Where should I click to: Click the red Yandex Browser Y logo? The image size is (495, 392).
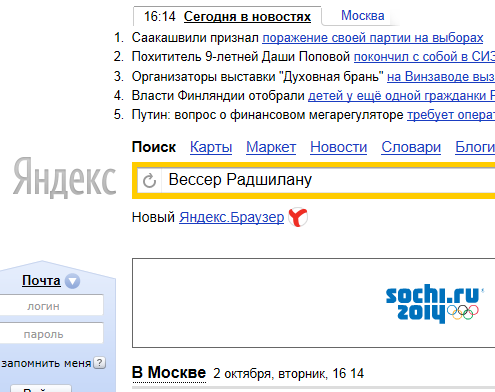click(x=298, y=217)
